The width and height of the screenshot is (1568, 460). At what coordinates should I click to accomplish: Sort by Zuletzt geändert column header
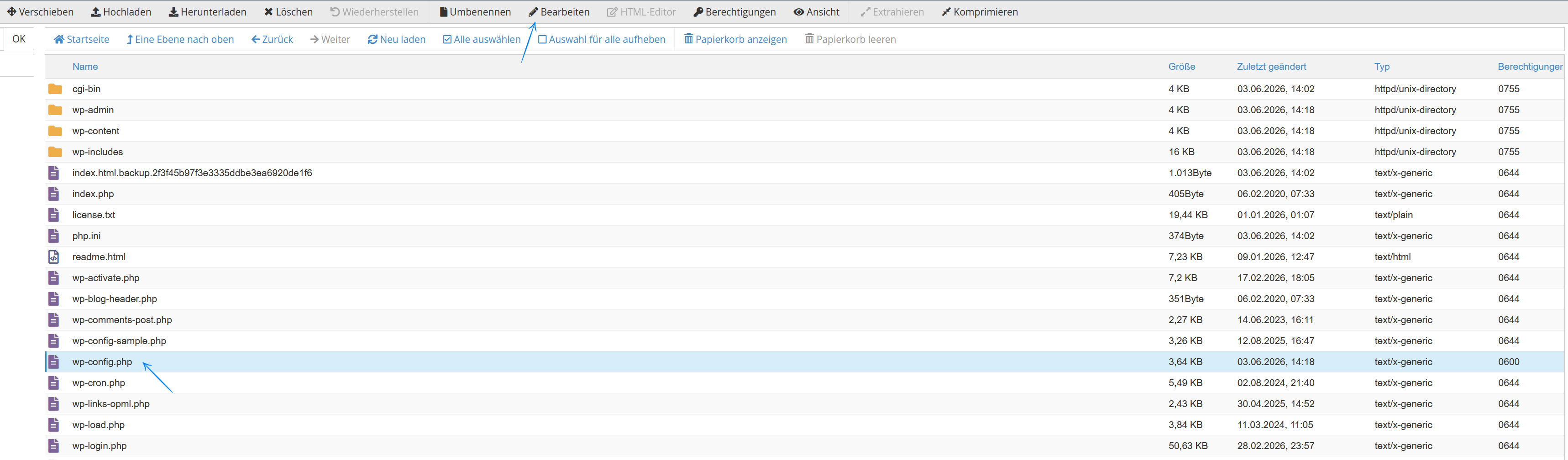pos(1271,67)
